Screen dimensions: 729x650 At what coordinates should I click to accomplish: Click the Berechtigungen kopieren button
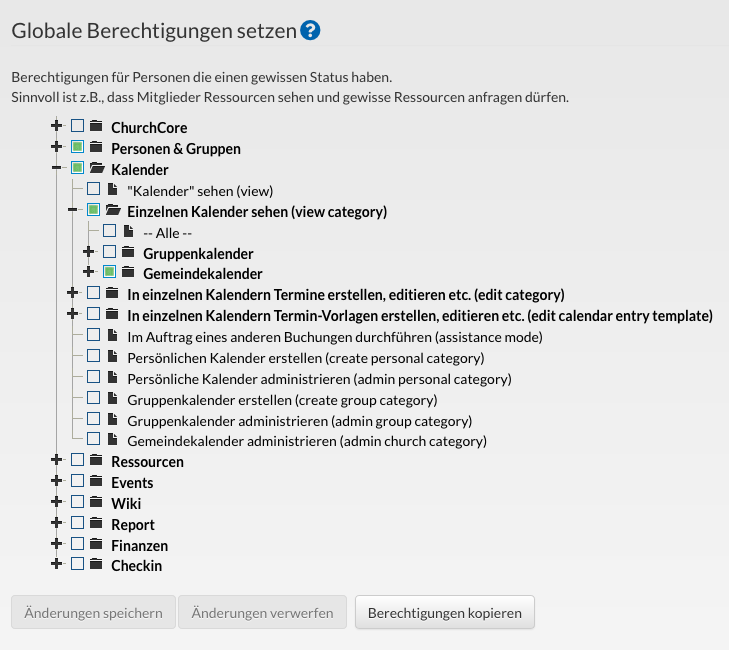[x=444, y=612]
